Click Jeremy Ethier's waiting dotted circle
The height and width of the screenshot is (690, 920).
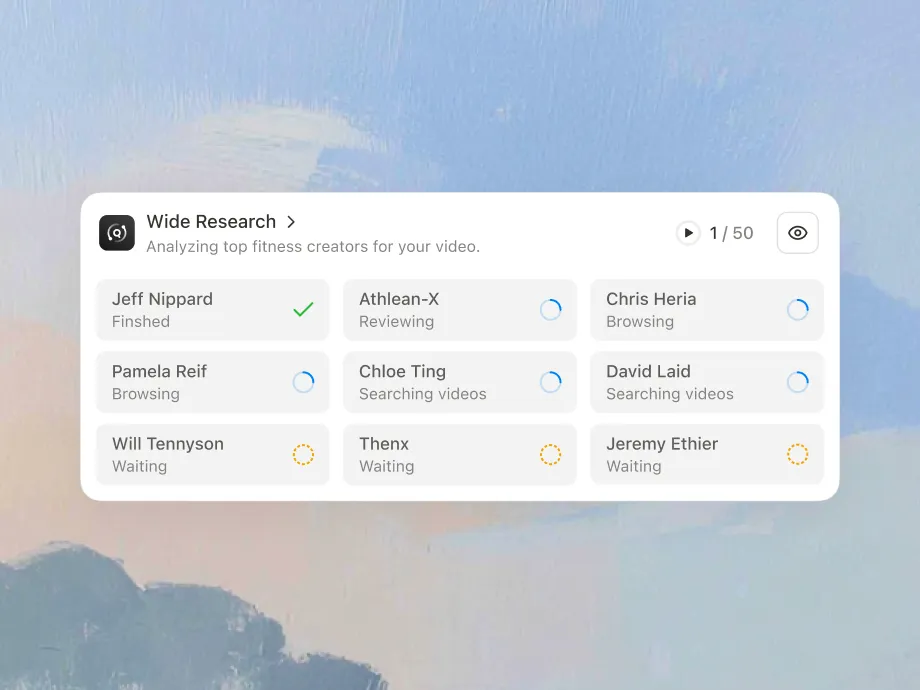click(x=797, y=455)
